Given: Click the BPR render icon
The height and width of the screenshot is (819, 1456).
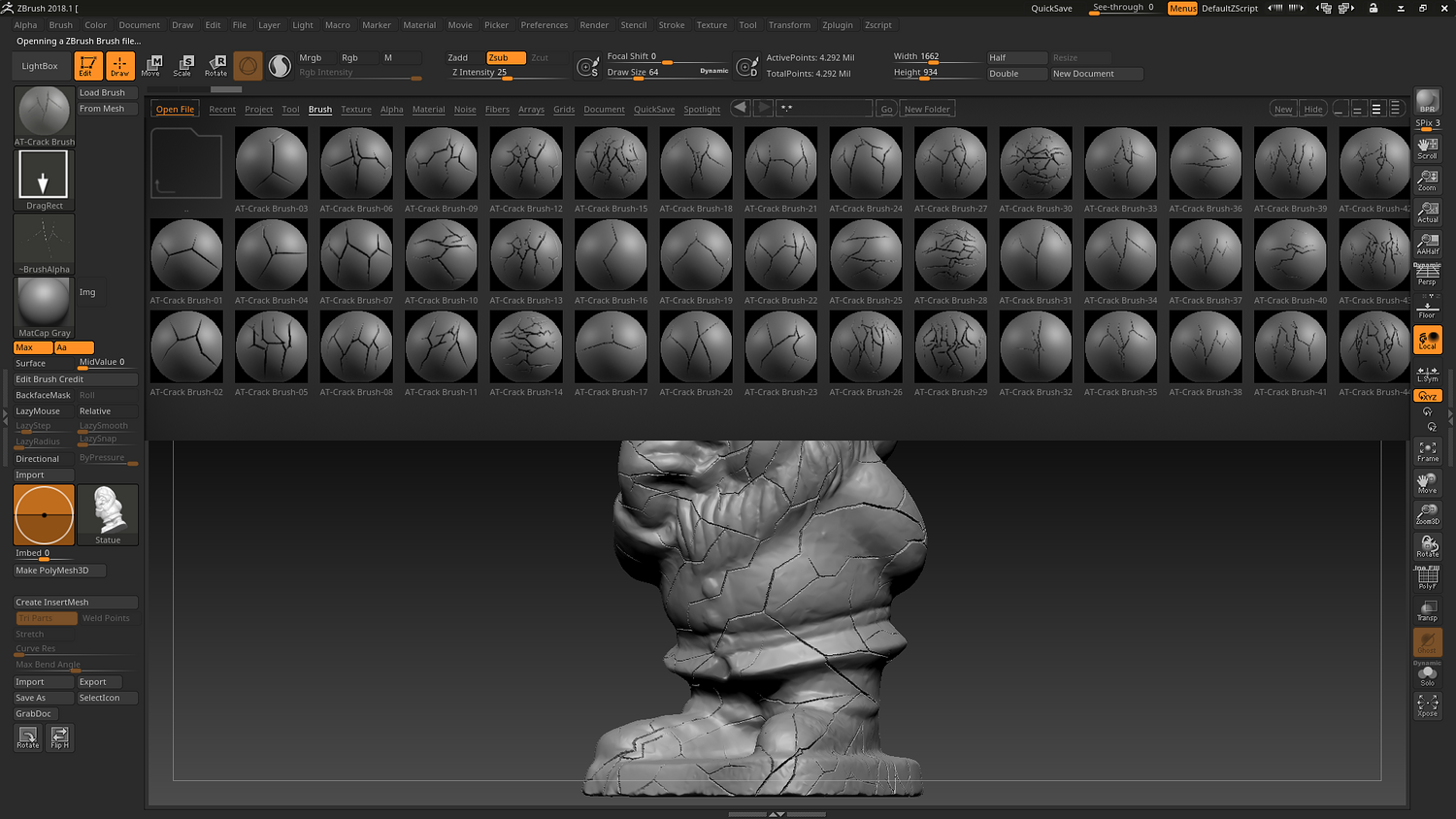Looking at the screenshot, I should click(x=1427, y=102).
